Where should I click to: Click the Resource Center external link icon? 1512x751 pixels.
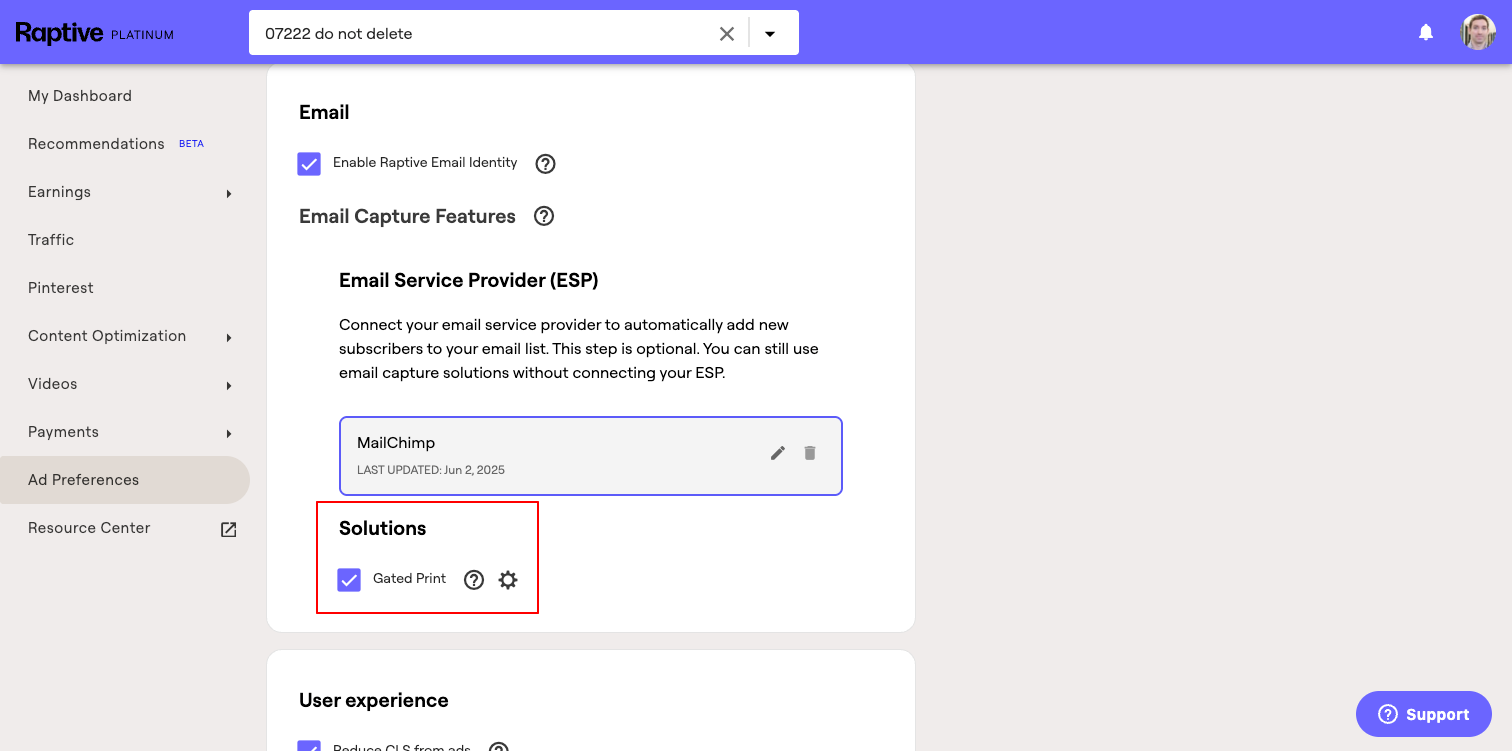pos(229,529)
